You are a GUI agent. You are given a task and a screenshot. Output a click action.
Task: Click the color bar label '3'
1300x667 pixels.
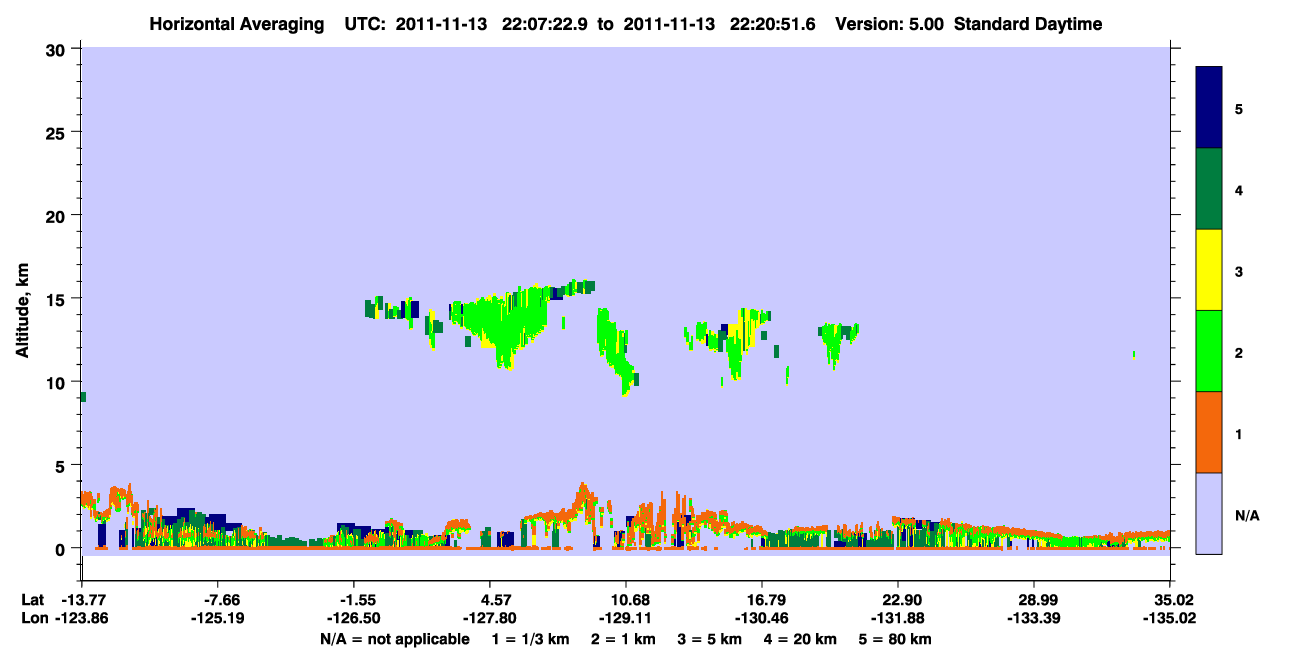1239,271
